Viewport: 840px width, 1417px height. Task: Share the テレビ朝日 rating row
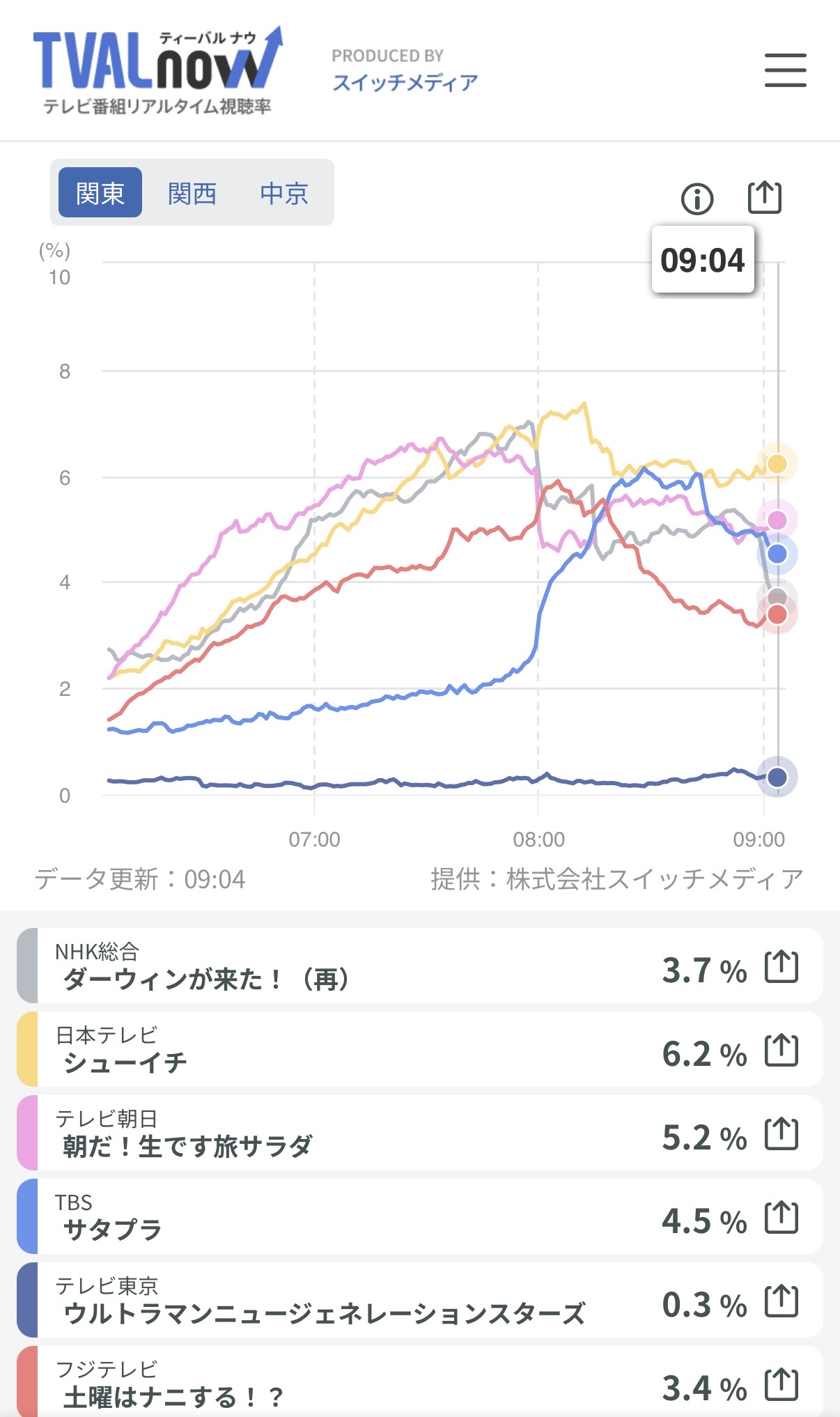pyautogui.click(x=781, y=1134)
